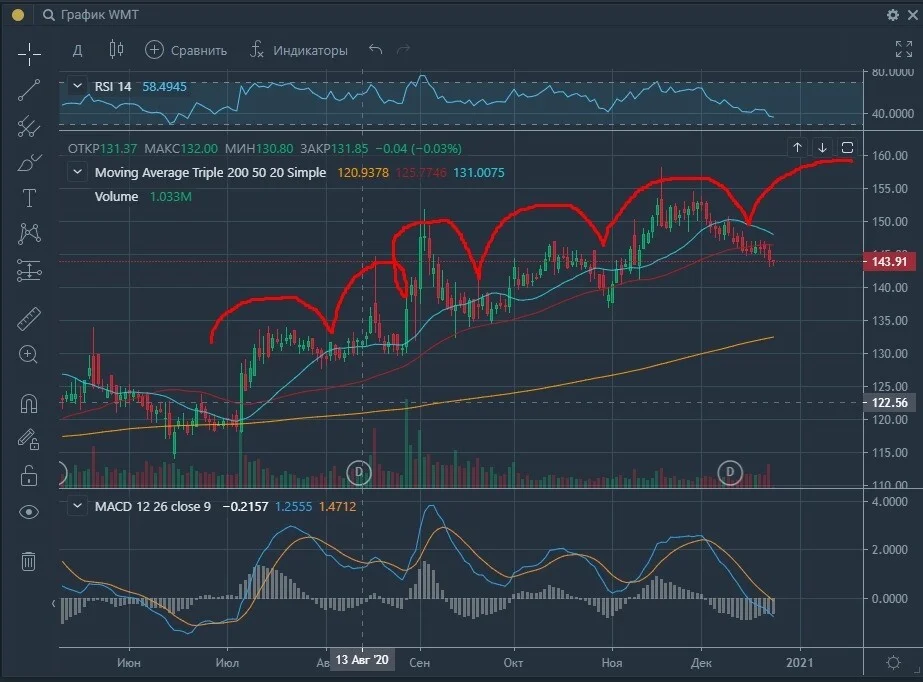Collapse the Moving Average Triple legend
This screenshot has height=682, width=923.
(x=77, y=172)
